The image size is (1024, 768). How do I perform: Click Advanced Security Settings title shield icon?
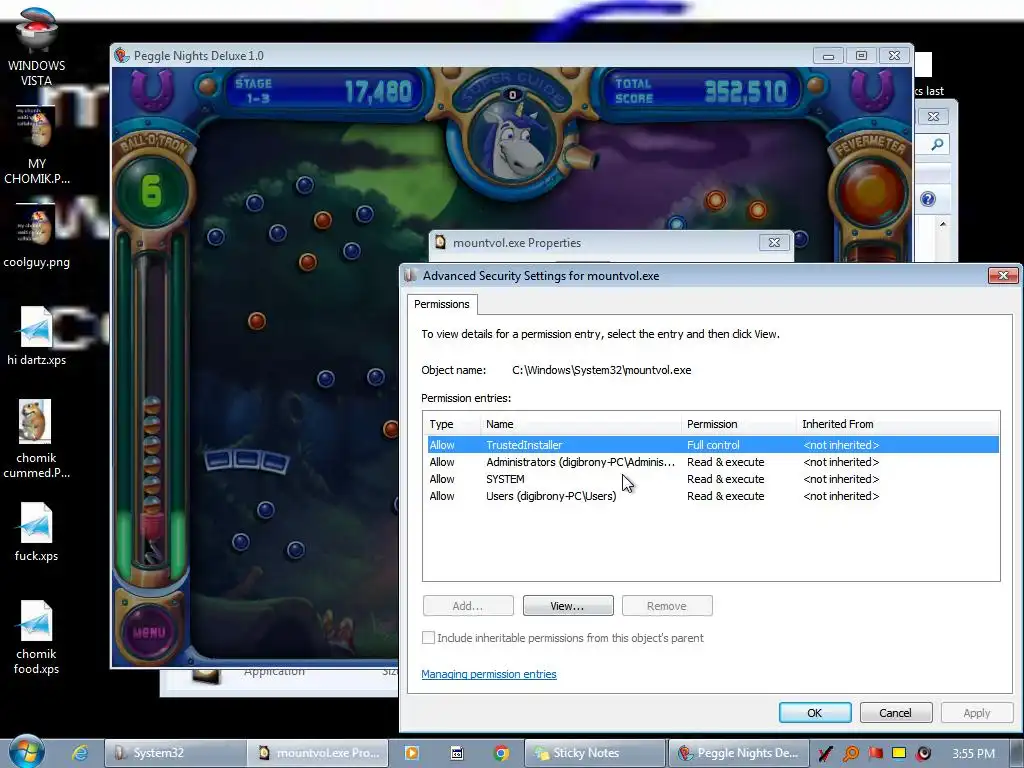click(x=410, y=276)
